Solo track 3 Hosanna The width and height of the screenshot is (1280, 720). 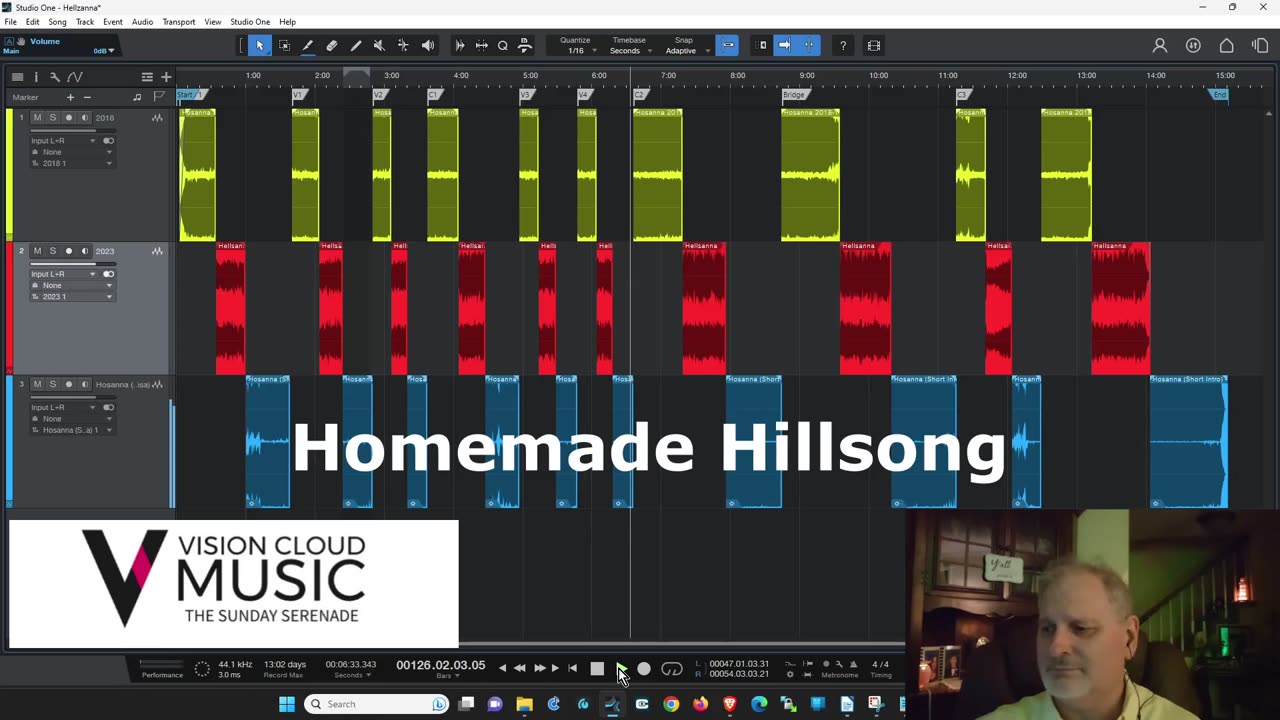[x=53, y=384]
